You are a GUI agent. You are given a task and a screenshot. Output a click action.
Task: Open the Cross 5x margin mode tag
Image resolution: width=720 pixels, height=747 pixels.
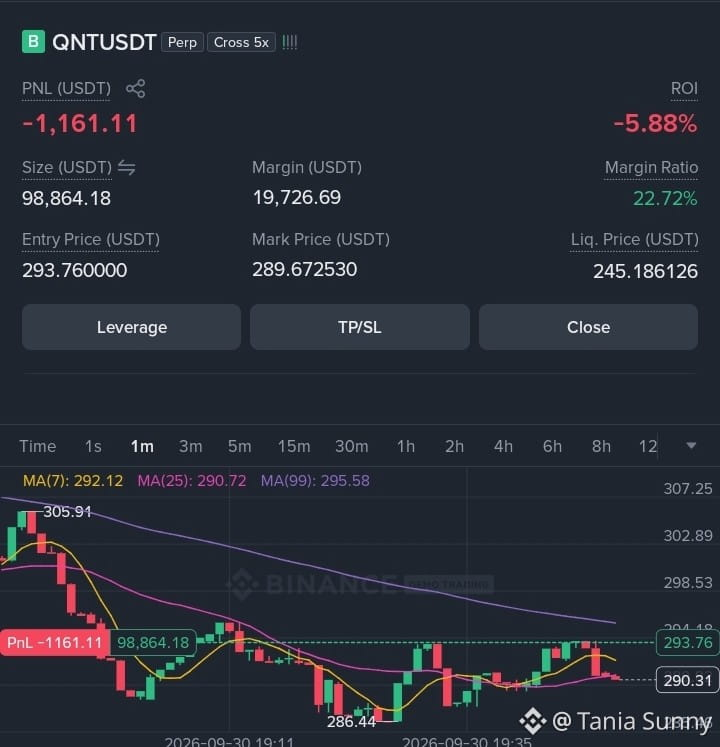(x=241, y=42)
